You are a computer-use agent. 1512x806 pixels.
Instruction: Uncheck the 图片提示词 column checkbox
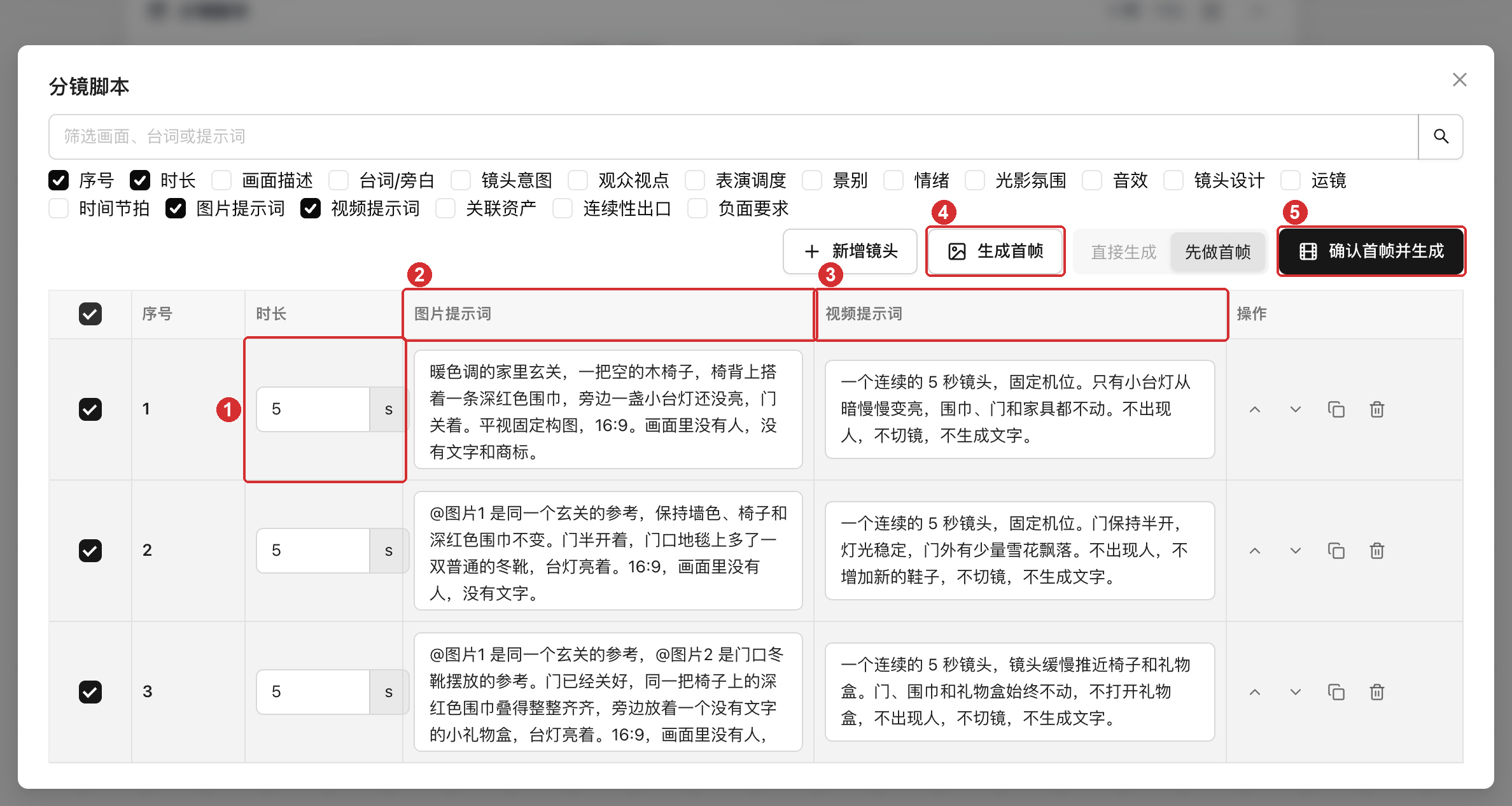(x=176, y=208)
